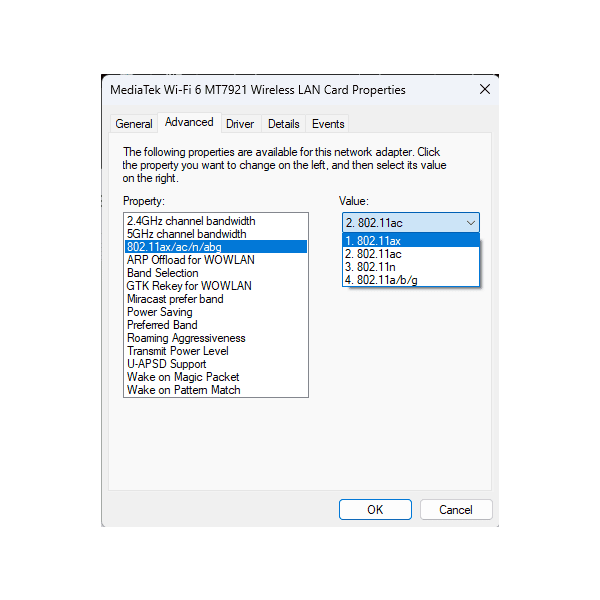The width and height of the screenshot is (600, 600).
Task: Select 5GHz channel bandwidth property
Action: coord(216,234)
